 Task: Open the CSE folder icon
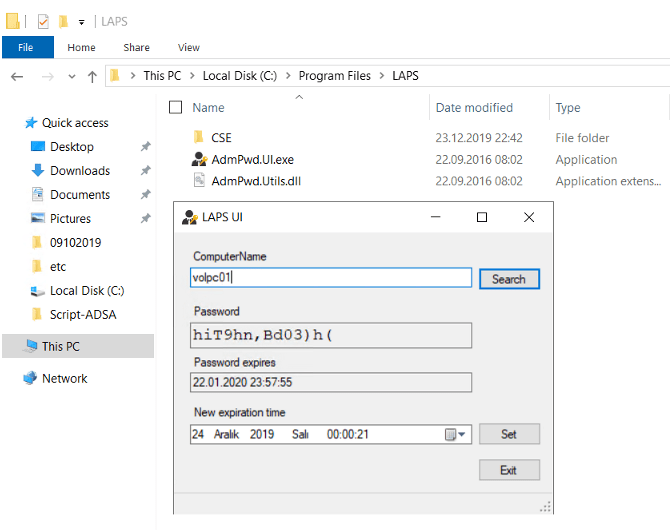pos(198,138)
